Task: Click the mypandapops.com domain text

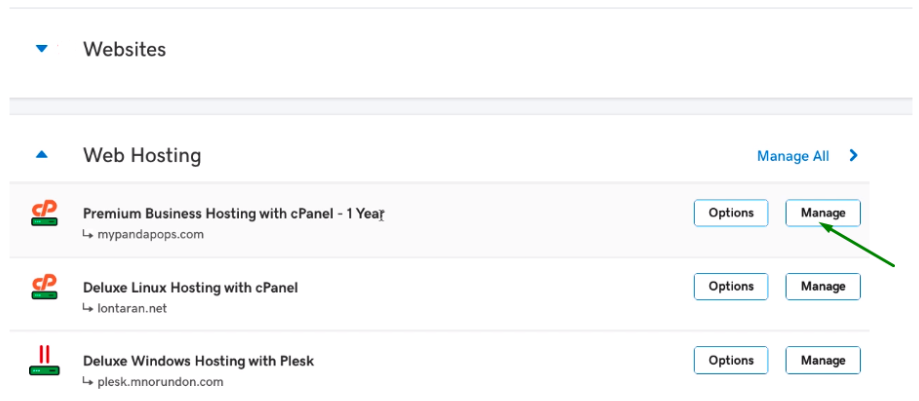Action: coord(151,235)
